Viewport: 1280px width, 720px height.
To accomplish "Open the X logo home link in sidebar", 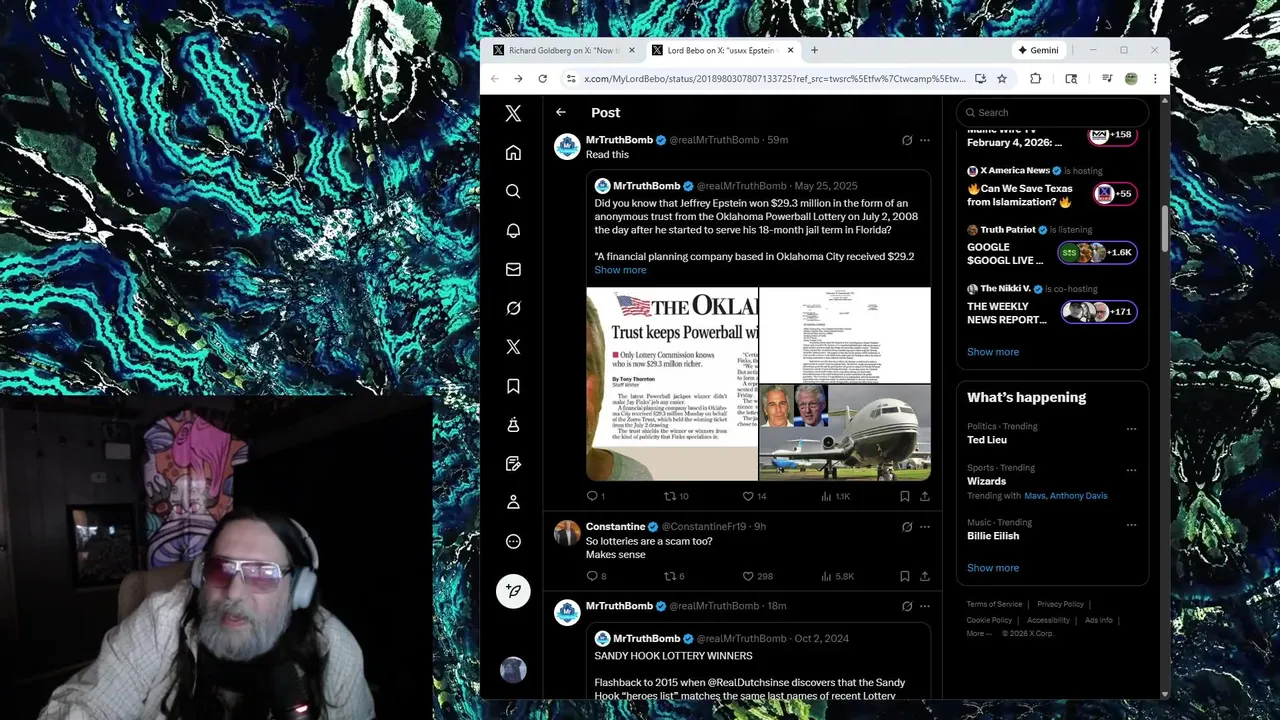I will pos(513,114).
